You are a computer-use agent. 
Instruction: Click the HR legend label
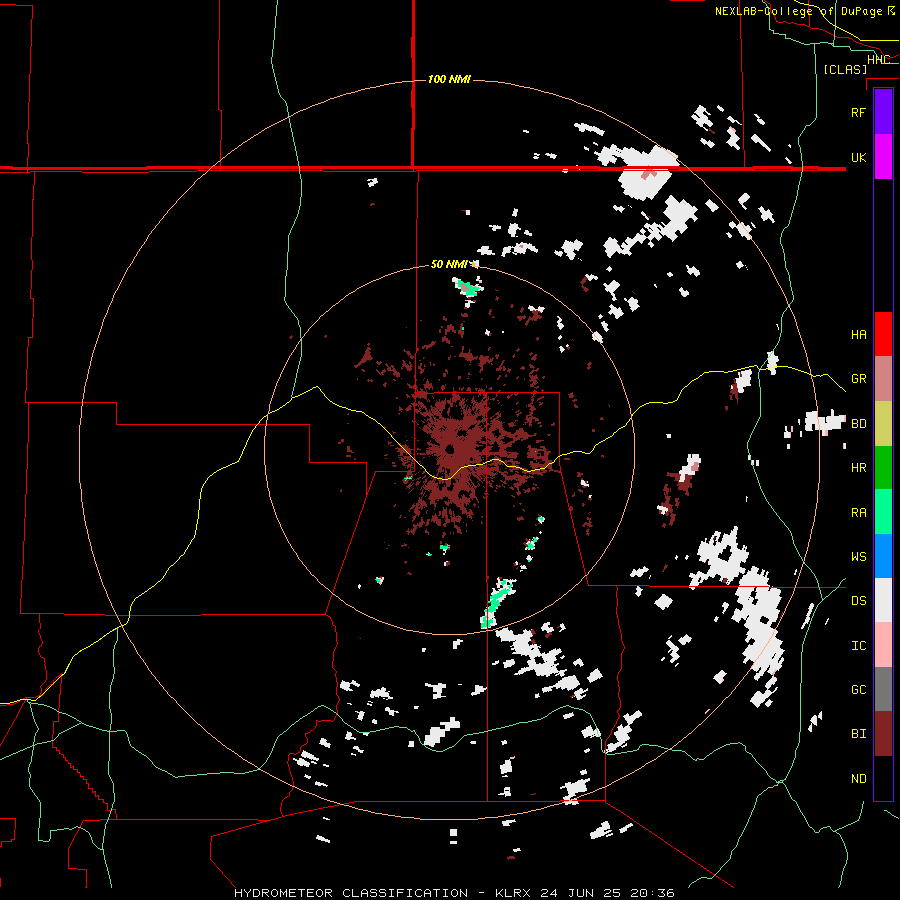pyautogui.click(x=858, y=468)
